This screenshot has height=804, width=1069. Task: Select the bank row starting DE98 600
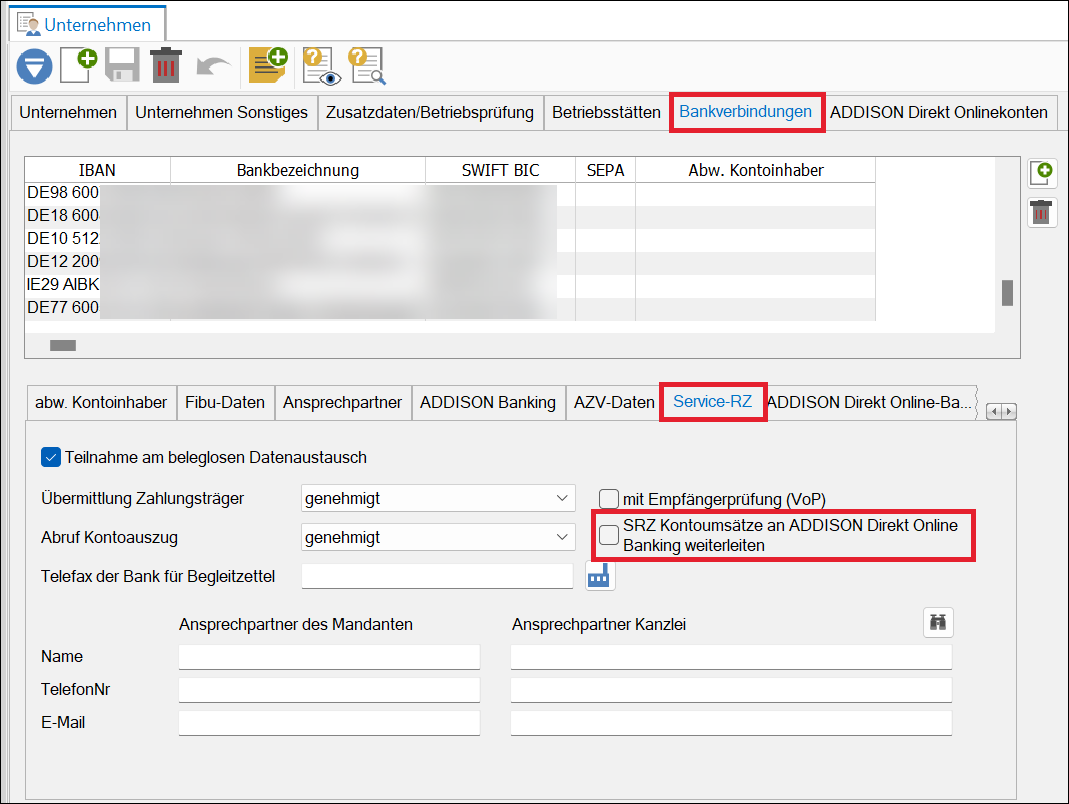click(x=450, y=193)
